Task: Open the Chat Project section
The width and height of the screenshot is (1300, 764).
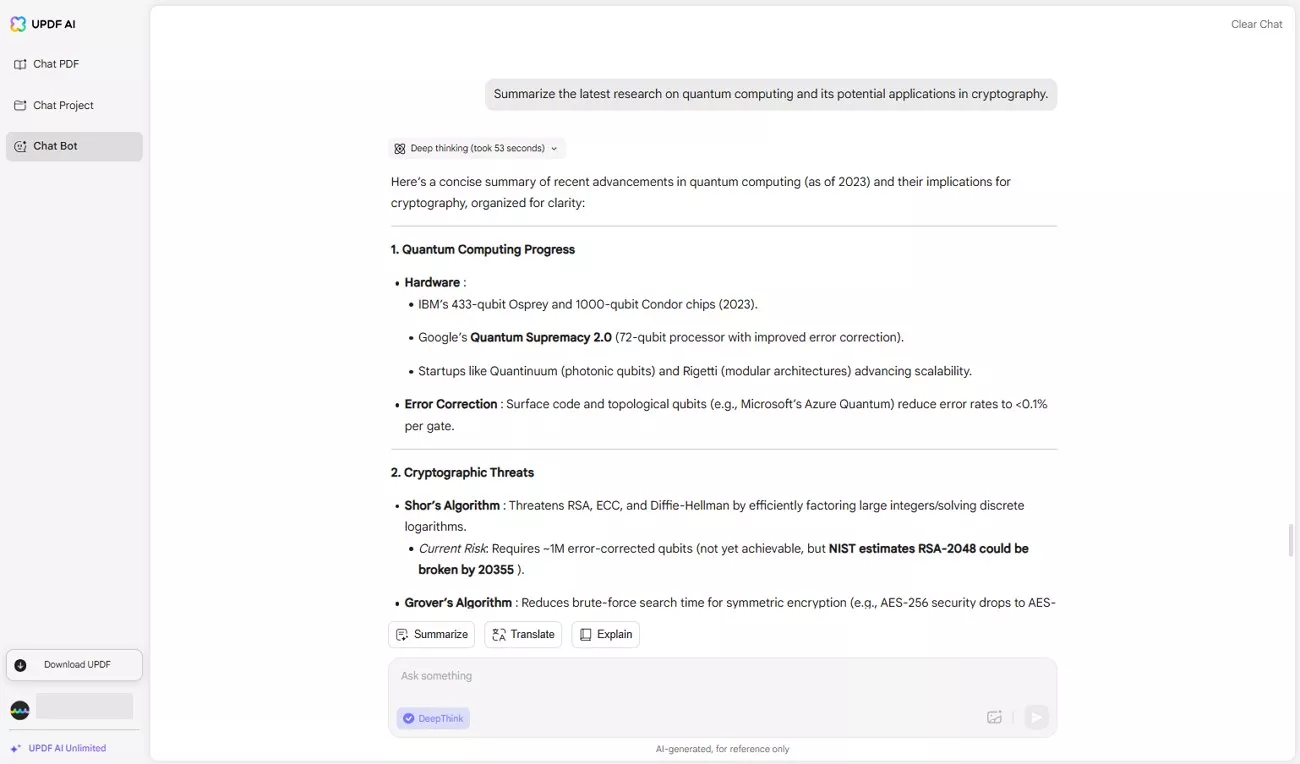Action: 63,105
